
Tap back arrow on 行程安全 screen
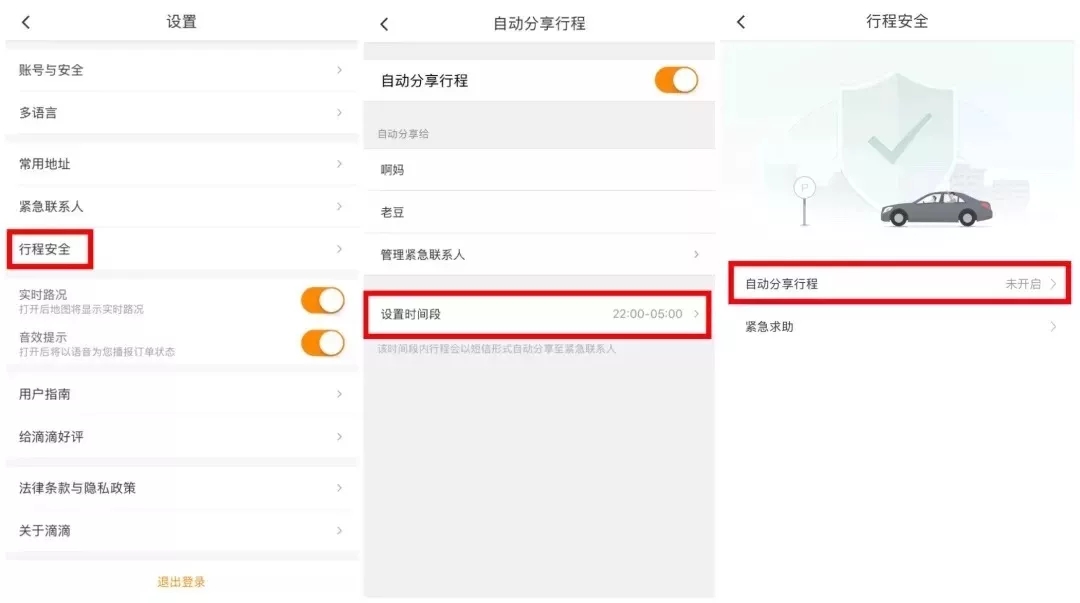point(741,22)
